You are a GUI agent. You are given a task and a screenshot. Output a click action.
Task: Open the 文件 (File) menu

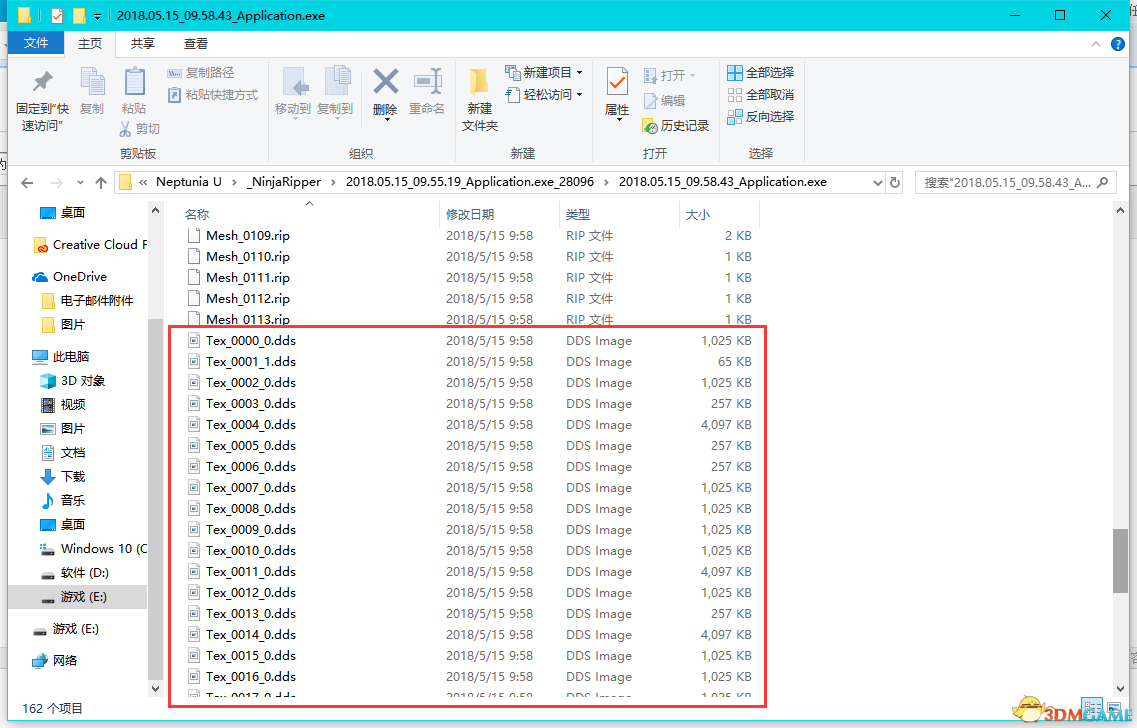coord(36,44)
